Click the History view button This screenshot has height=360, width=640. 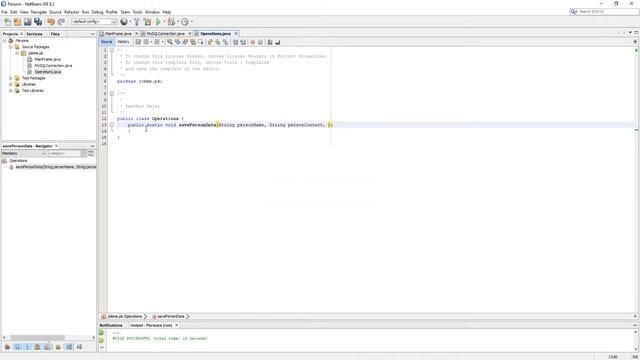point(123,42)
